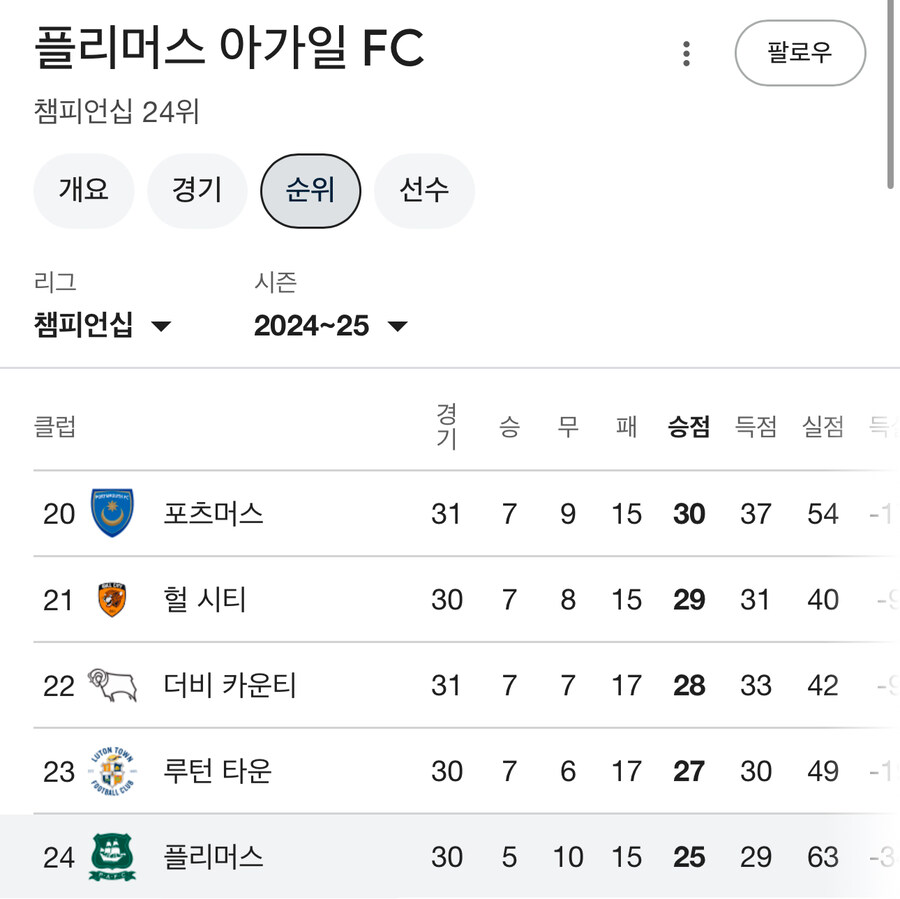Sort standings by the 승점 points column
900x899 pixels.
[x=689, y=426]
